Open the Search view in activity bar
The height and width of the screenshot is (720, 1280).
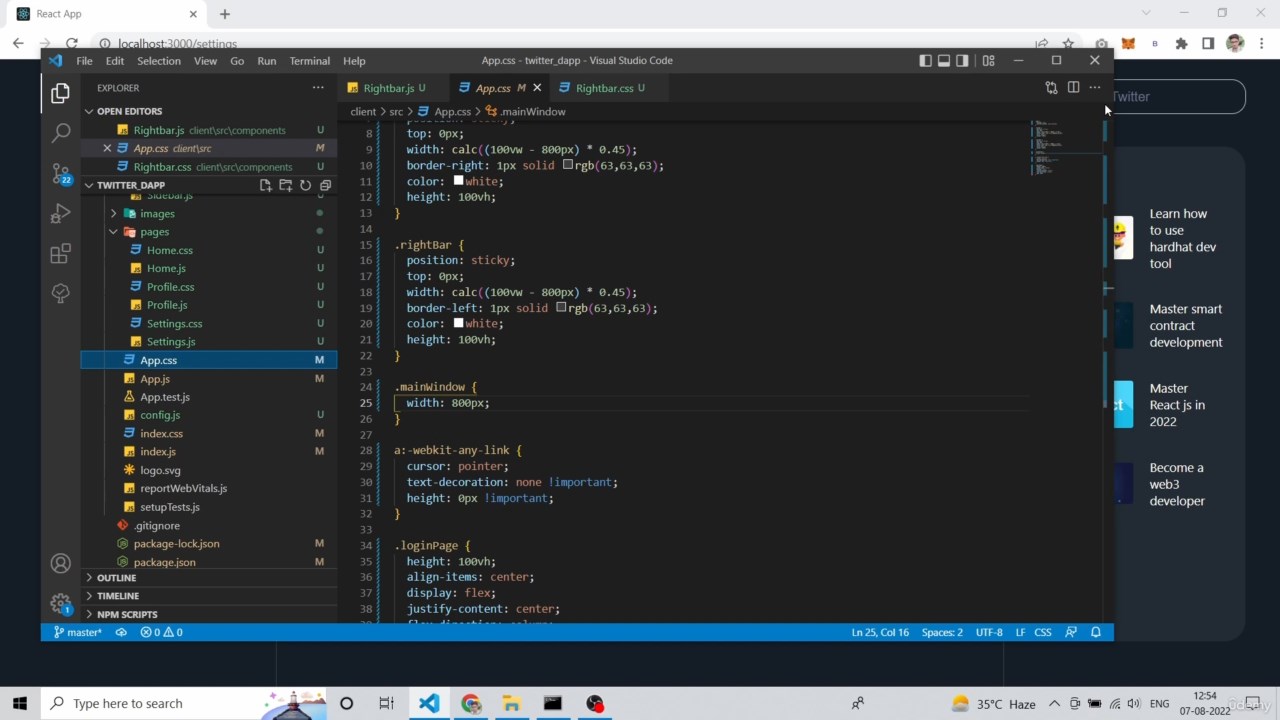pos(60,132)
